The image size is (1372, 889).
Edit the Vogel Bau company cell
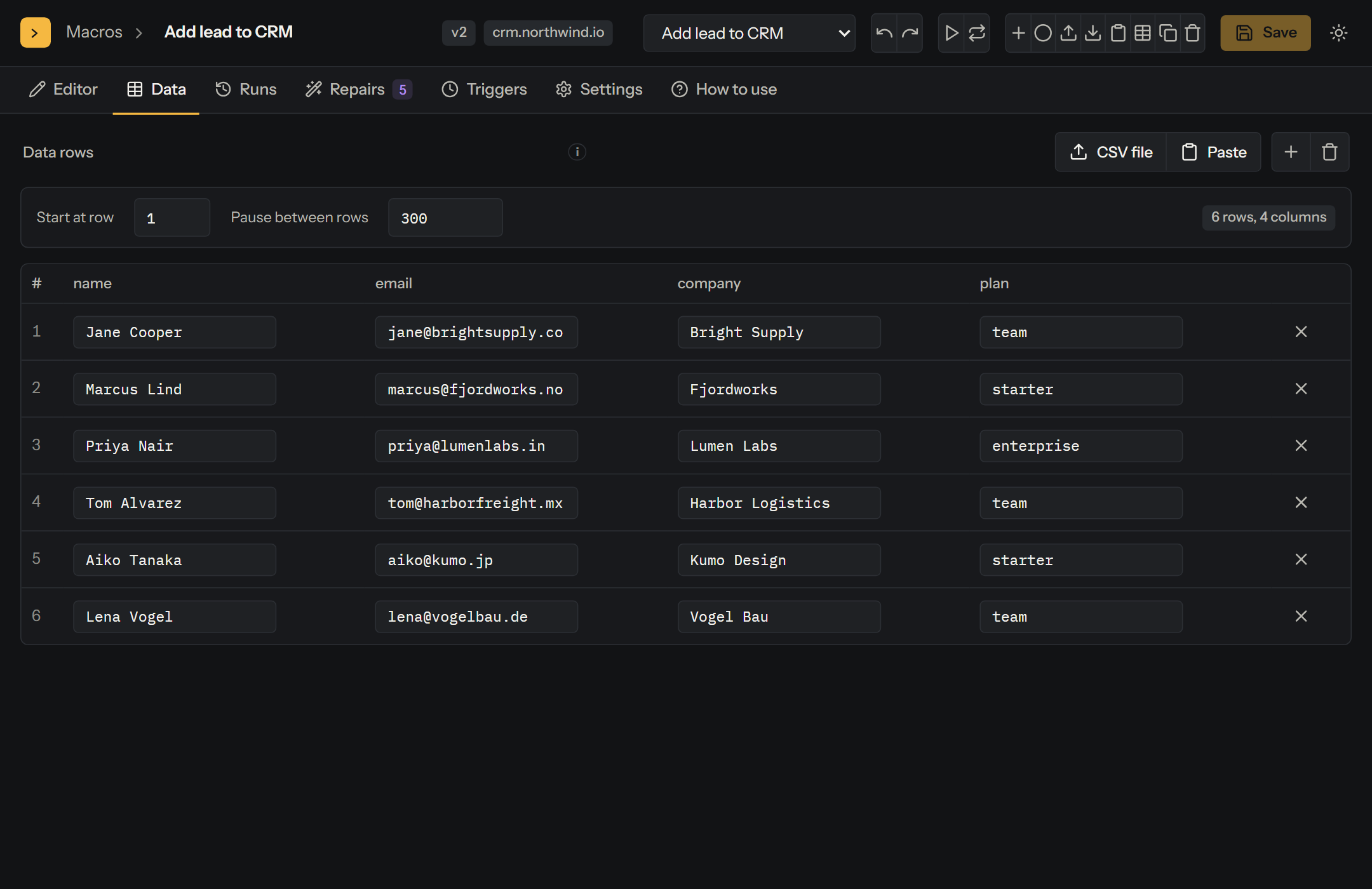point(779,617)
